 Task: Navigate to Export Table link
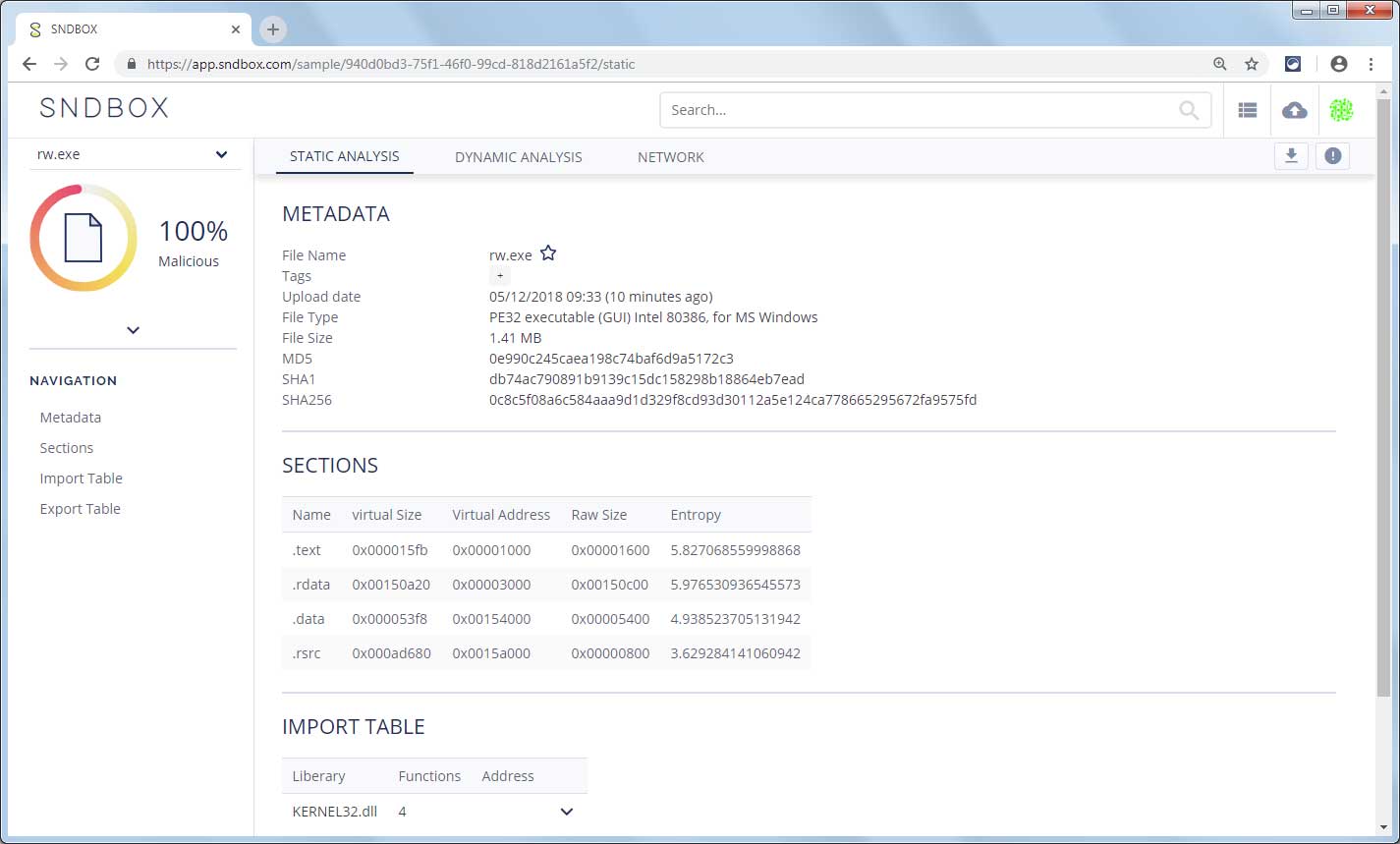coord(81,509)
